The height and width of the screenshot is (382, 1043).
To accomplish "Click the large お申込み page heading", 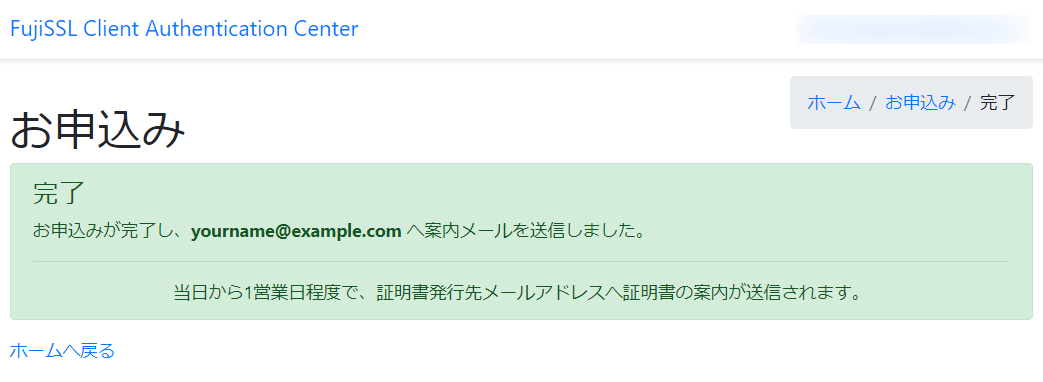I will (x=97, y=130).
